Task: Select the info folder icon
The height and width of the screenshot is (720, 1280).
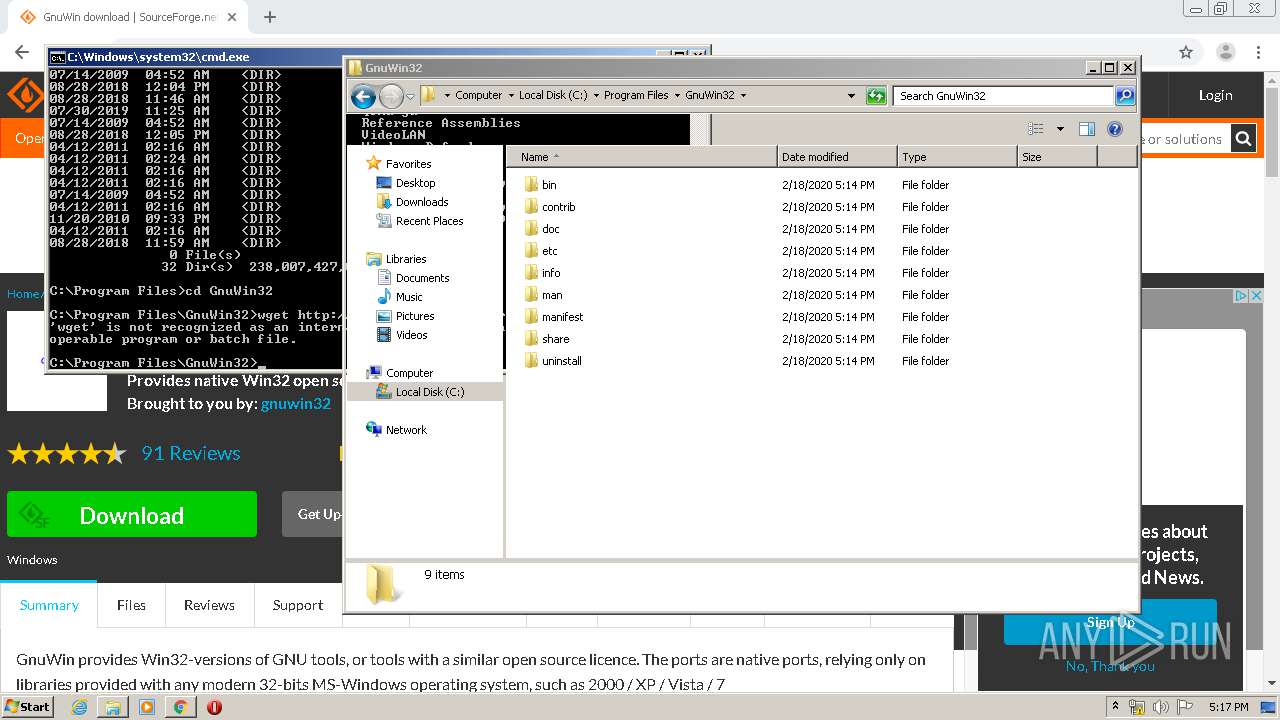Action: (x=531, y=273)
